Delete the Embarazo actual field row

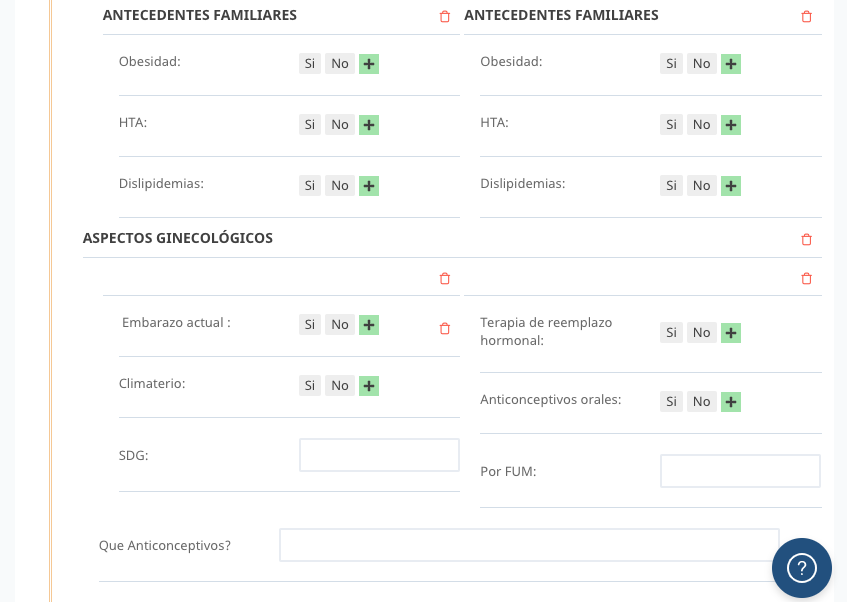[445, 329]
